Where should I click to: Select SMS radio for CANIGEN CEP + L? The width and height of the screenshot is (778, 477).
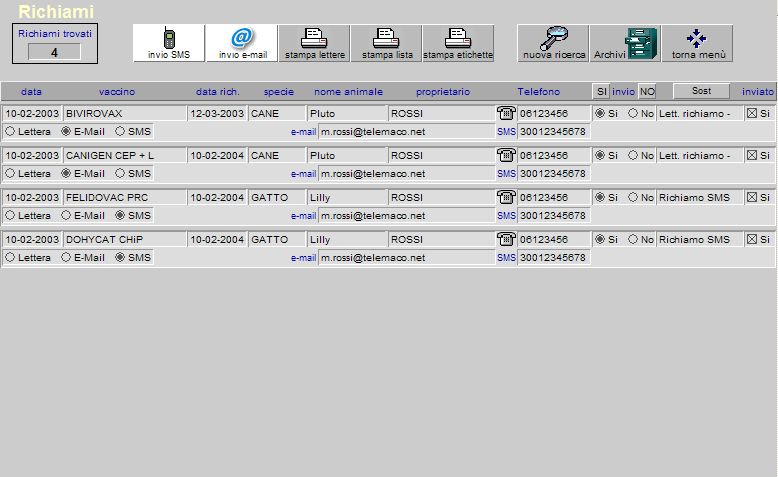120,173
